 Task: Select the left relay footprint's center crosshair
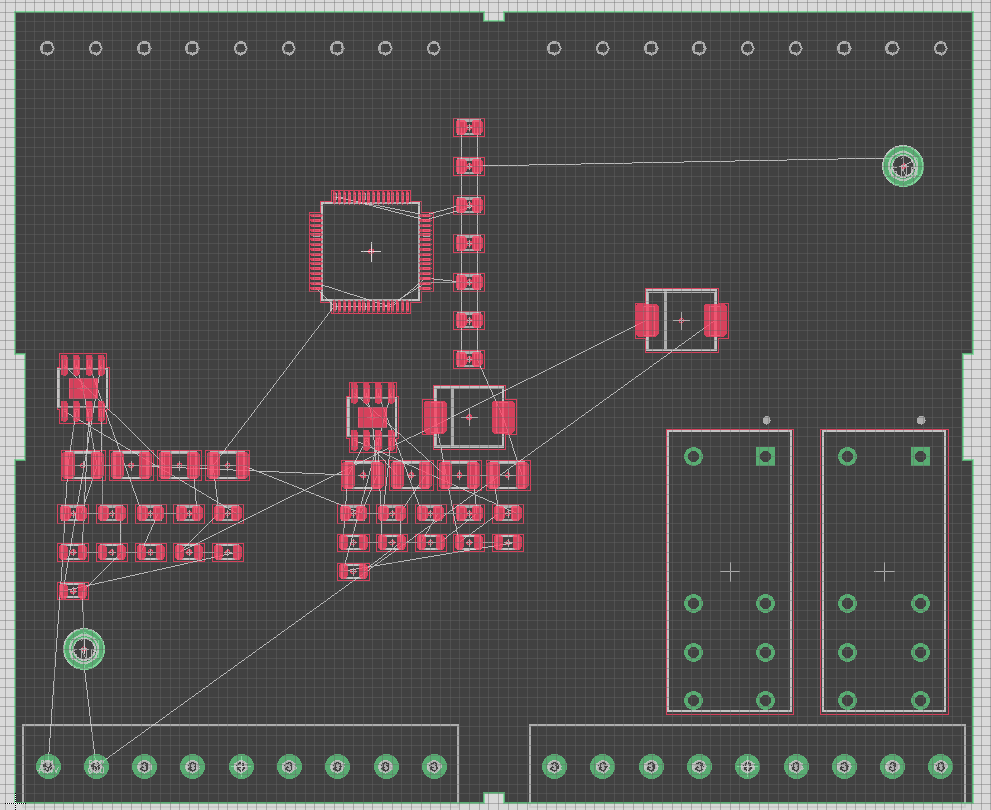point(730,572)
